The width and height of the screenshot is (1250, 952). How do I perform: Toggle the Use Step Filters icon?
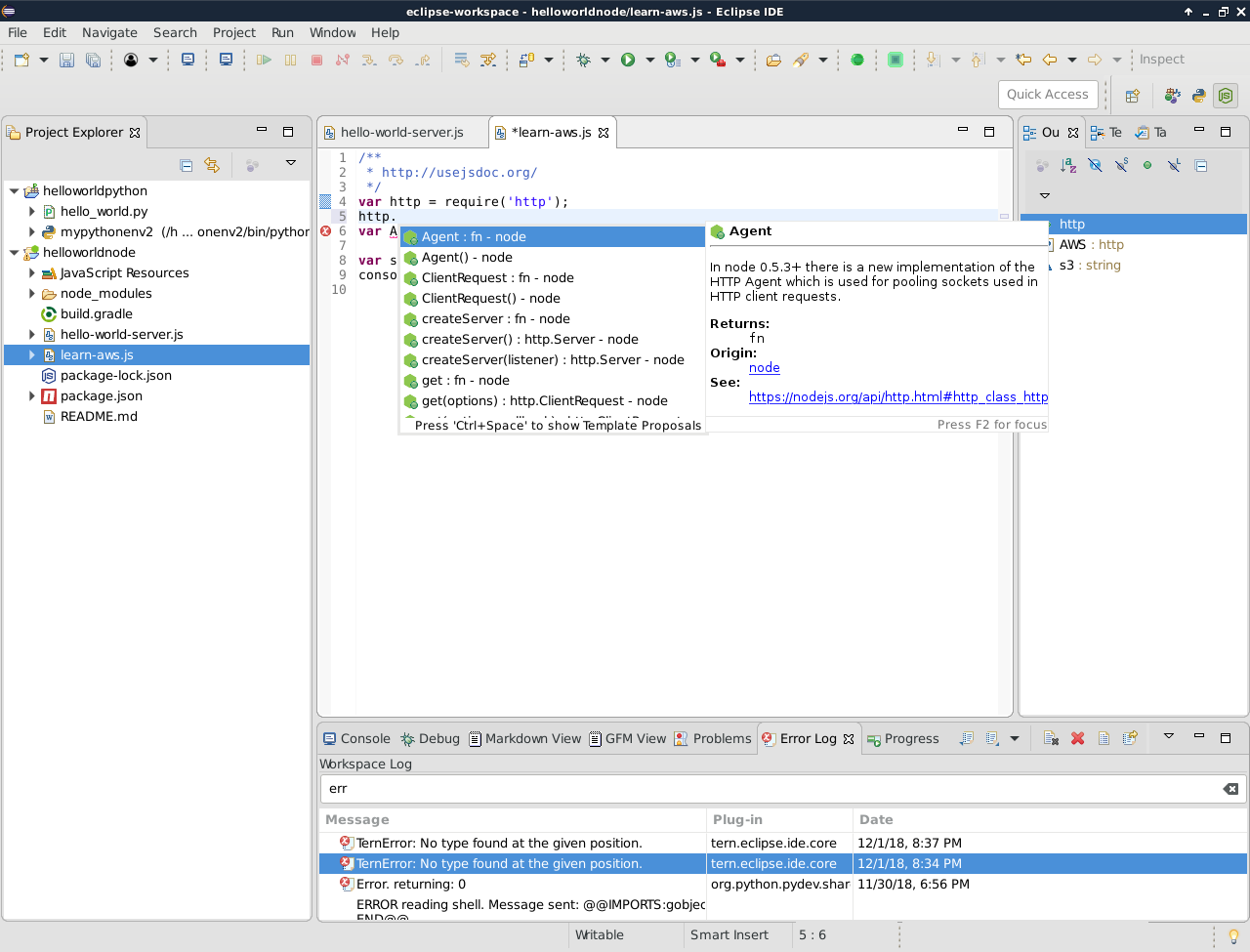(x=488, y=60)
